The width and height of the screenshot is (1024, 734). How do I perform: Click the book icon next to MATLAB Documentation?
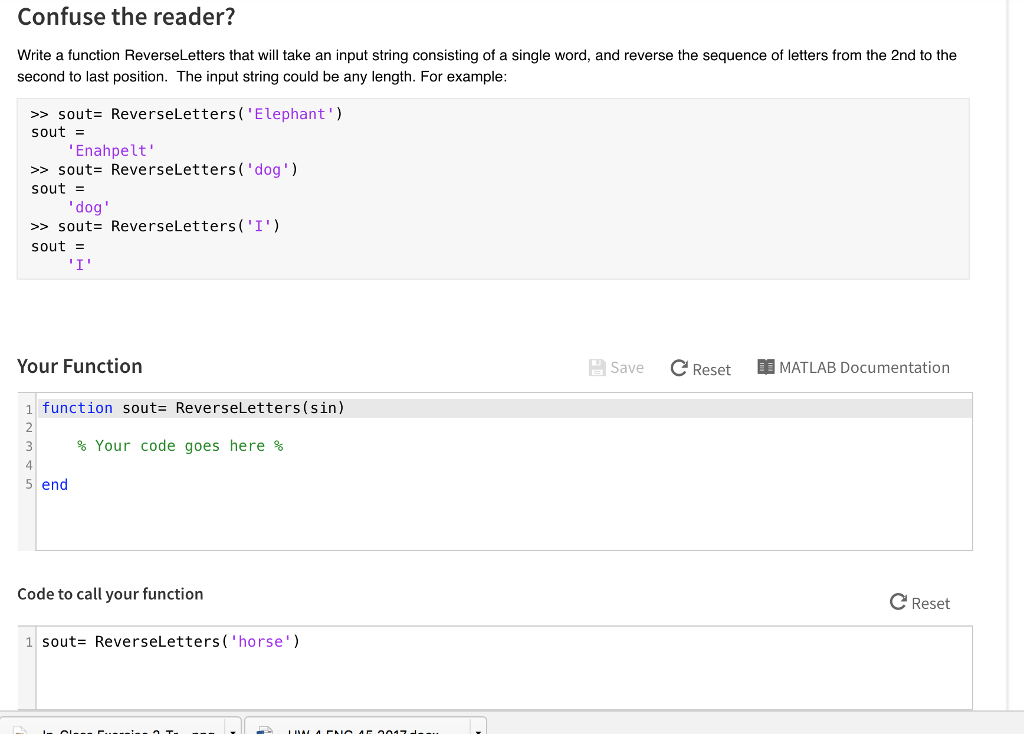coord(765,367)
